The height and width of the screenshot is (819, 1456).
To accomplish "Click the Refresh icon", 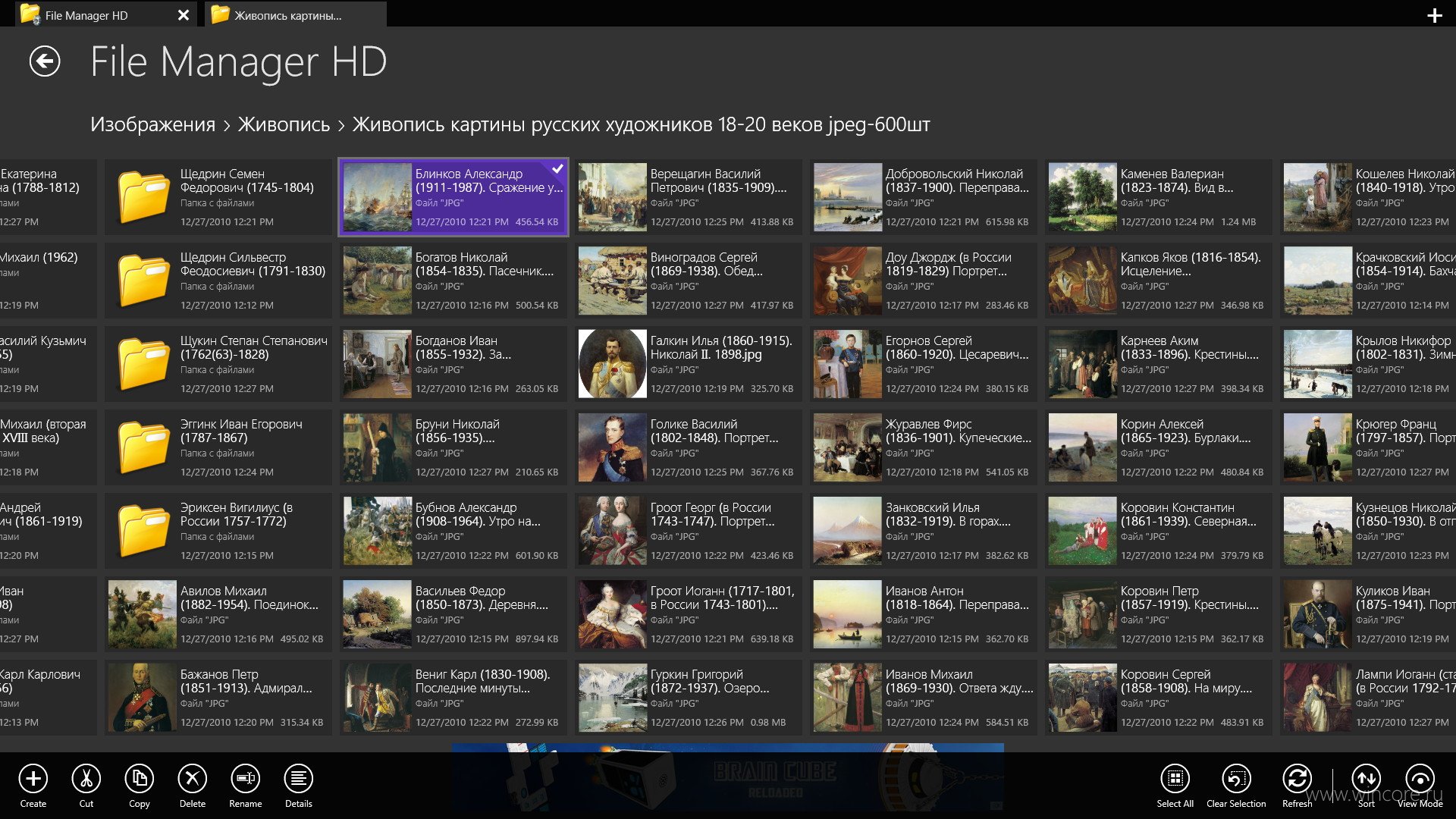I will (x=1298, y=779).
